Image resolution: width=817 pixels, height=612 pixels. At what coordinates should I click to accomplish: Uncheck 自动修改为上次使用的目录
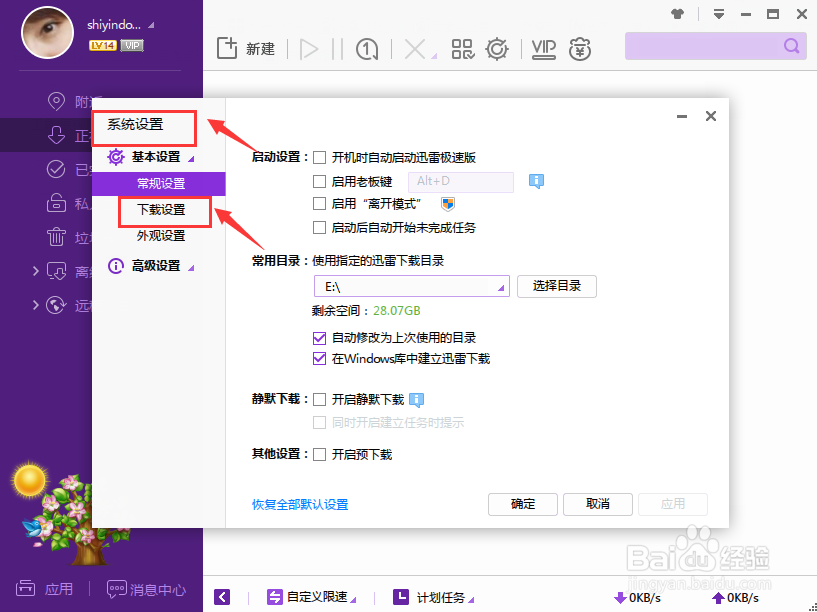point(319,338)
